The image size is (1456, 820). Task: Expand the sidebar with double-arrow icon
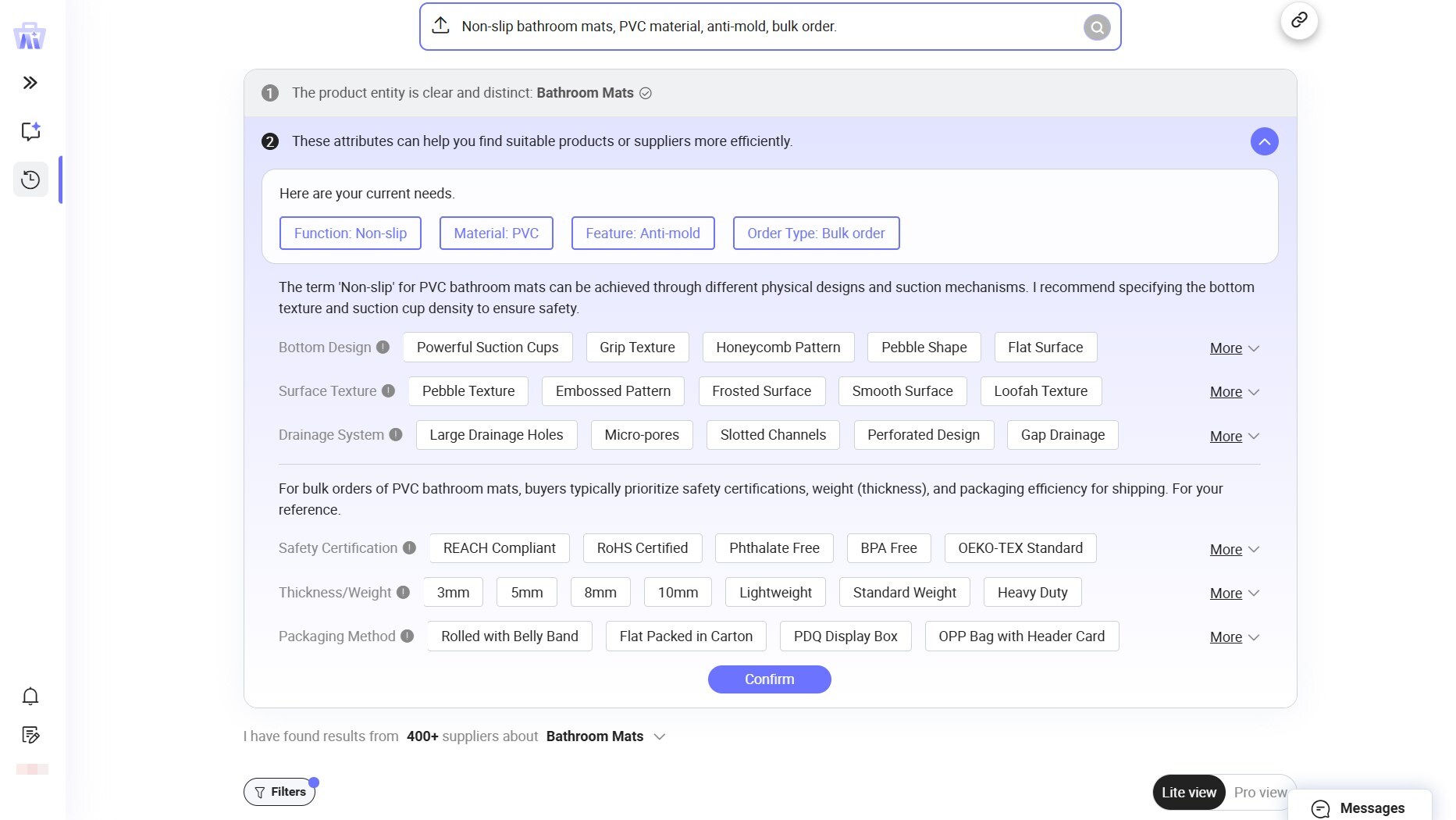coord(30,83)
